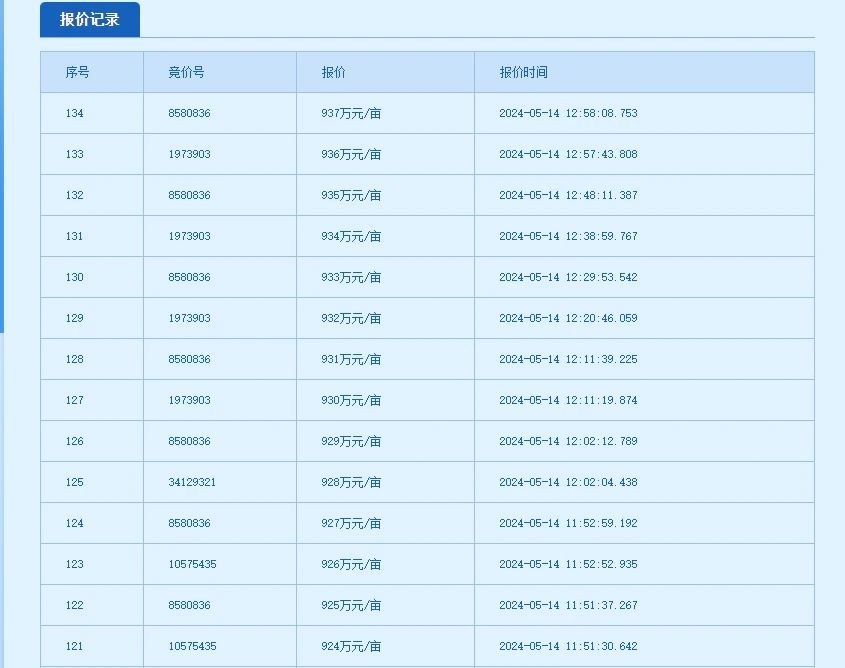This screenshot has height=668, width=845.
Task: Select serial number 130 cell
Action: coord(75,277)
